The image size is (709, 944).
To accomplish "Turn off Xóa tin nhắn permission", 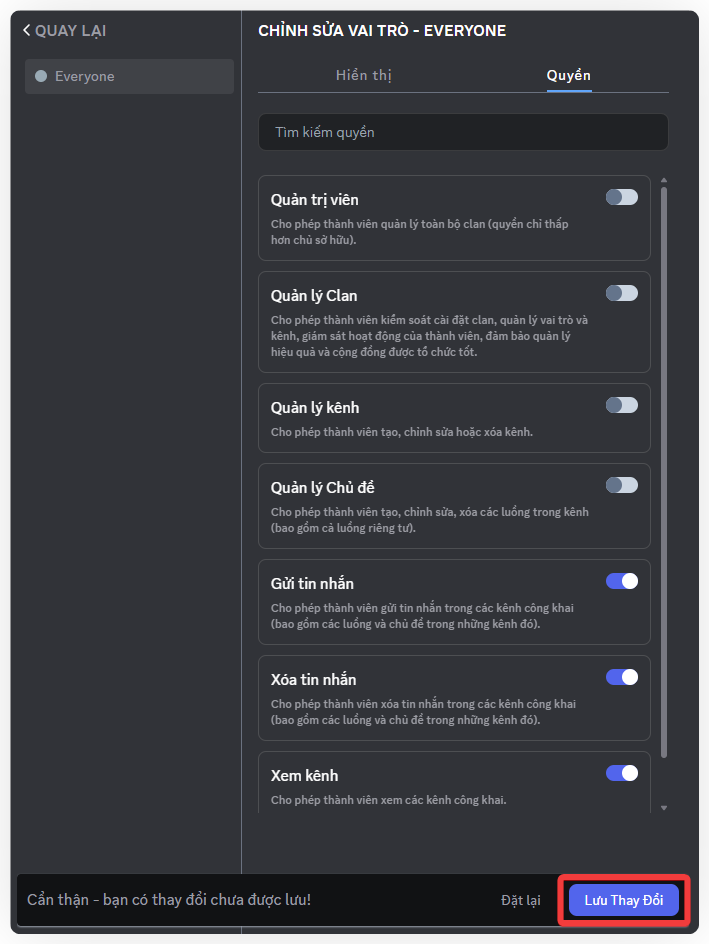I will pos(621,677).
